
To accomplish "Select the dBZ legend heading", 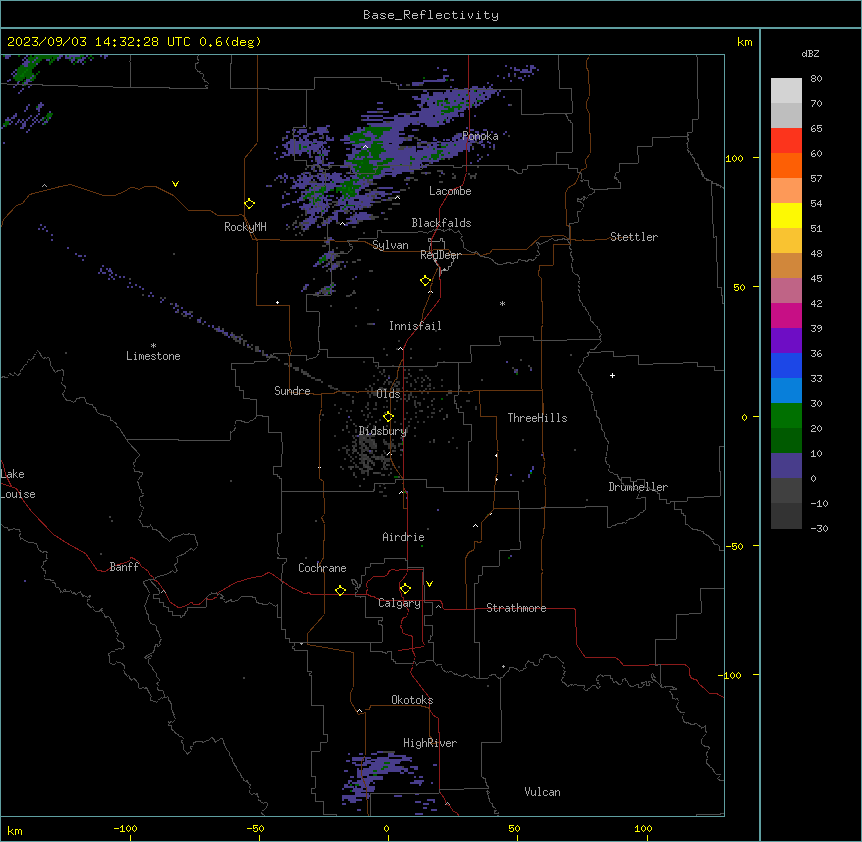I will click(x=810, y=53).
